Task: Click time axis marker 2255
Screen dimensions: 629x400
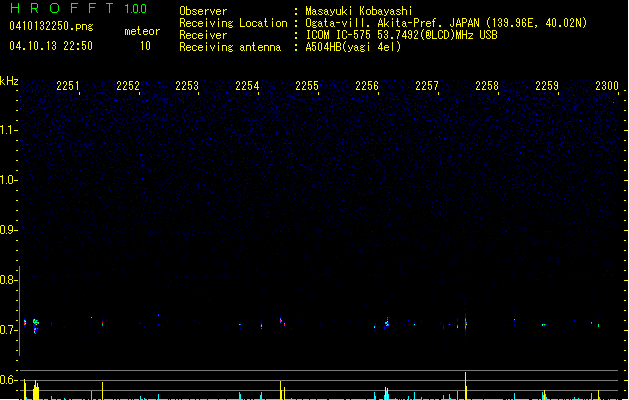Action: [x=307, y=86]
